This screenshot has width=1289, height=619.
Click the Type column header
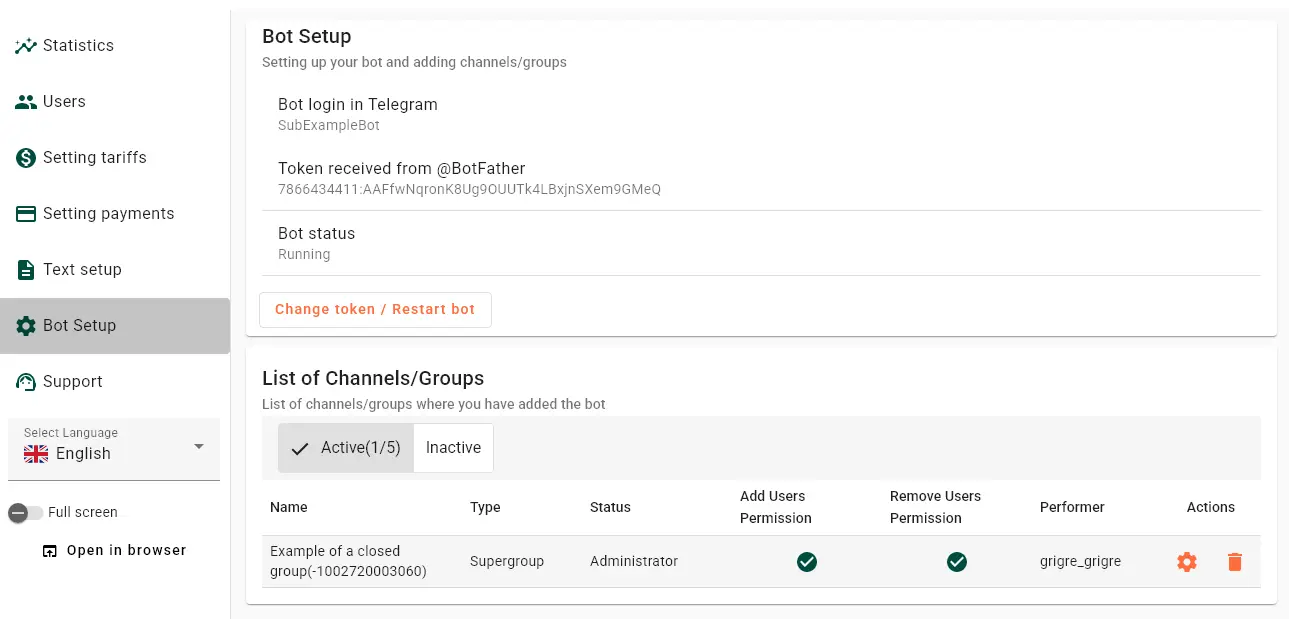[485, 508]
